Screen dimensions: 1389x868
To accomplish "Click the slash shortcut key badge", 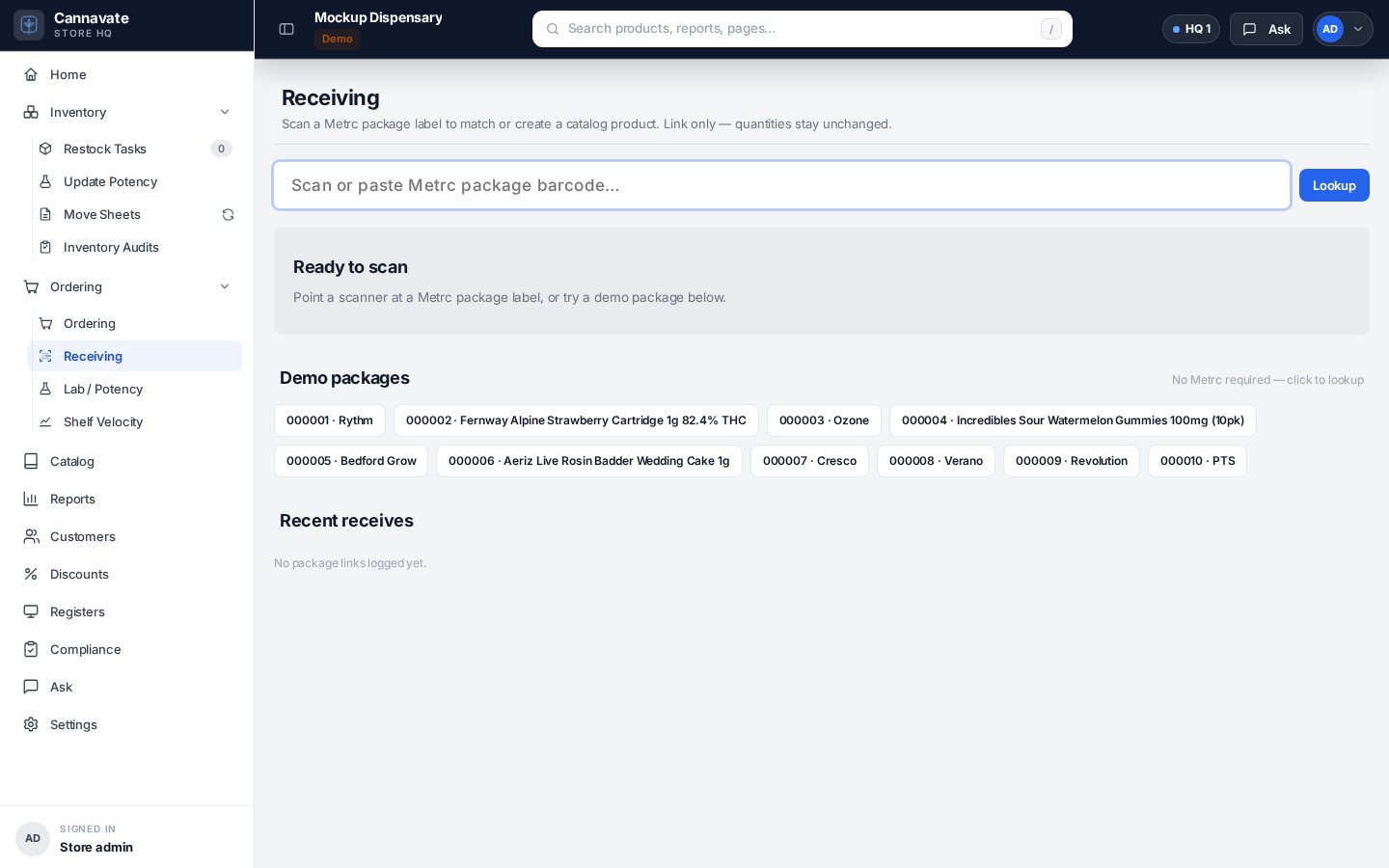I will click(x=1051, y=29).
